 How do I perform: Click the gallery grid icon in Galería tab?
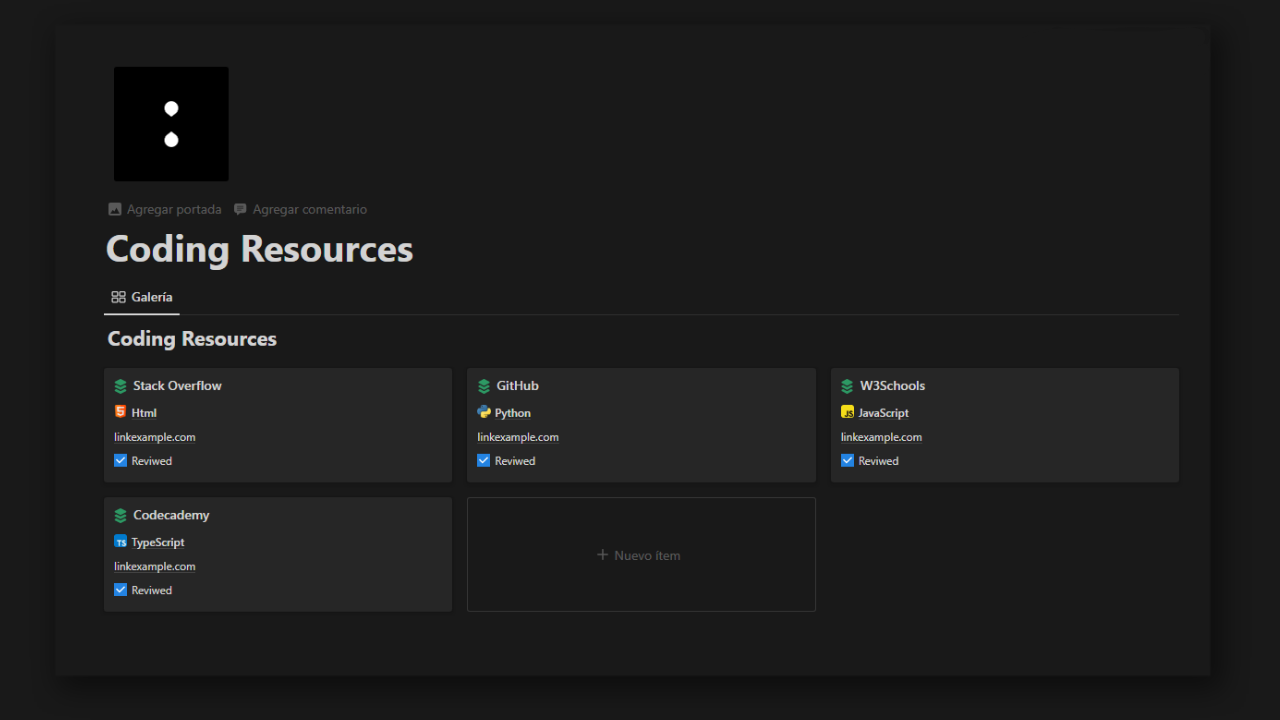118,297
